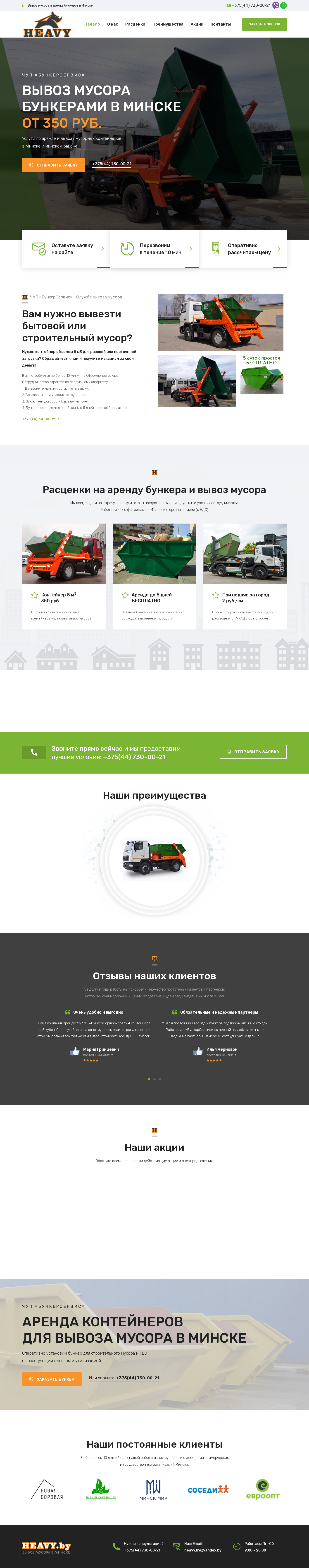Click star icon beside 'При подаче за город'
This screenshot has height=1568, width=309.
pos(215,595)
